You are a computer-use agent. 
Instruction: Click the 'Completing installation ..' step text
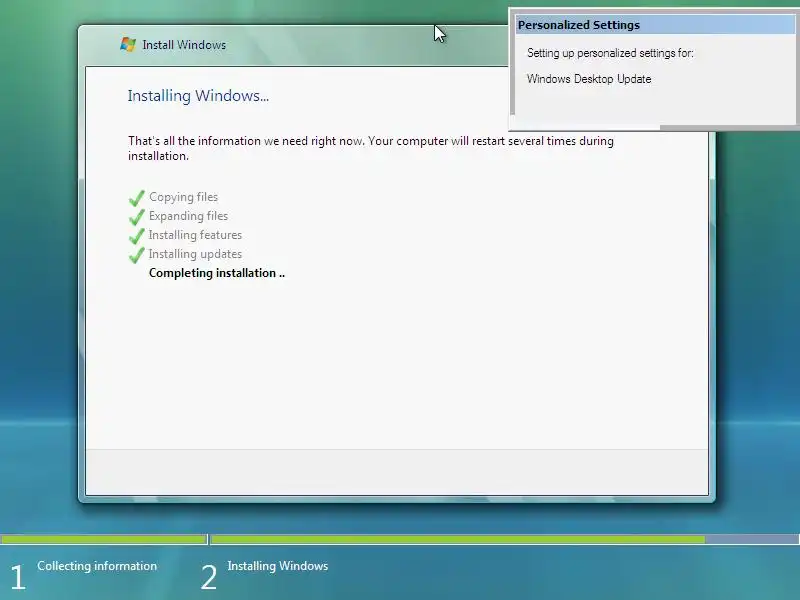click(217, 273)
